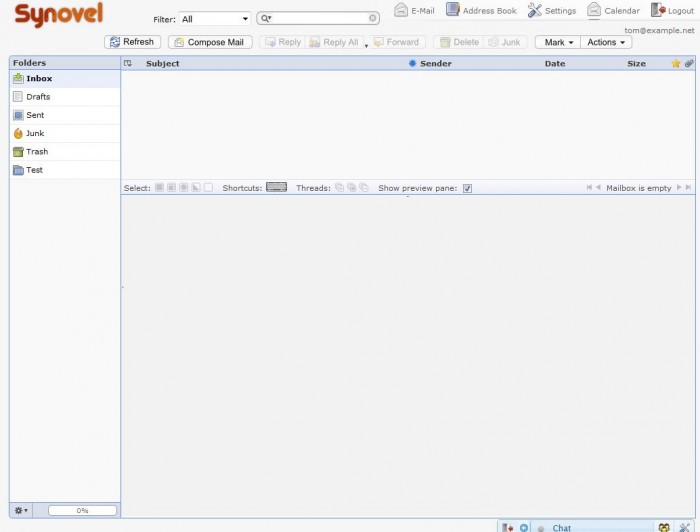Mark message as Junk via toolbar
The height and width of the screenshot is (532, 700).
pos(505,42)
